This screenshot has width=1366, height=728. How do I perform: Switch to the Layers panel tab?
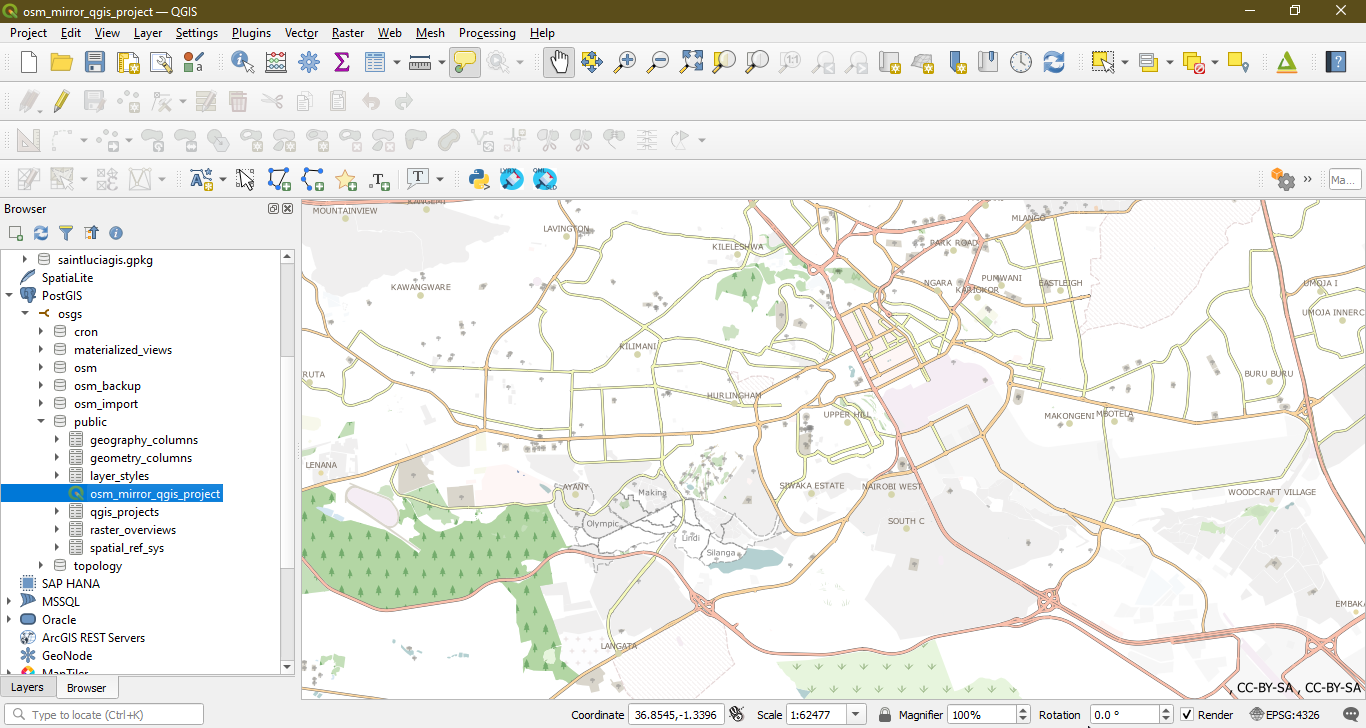(x=27, y=687)
